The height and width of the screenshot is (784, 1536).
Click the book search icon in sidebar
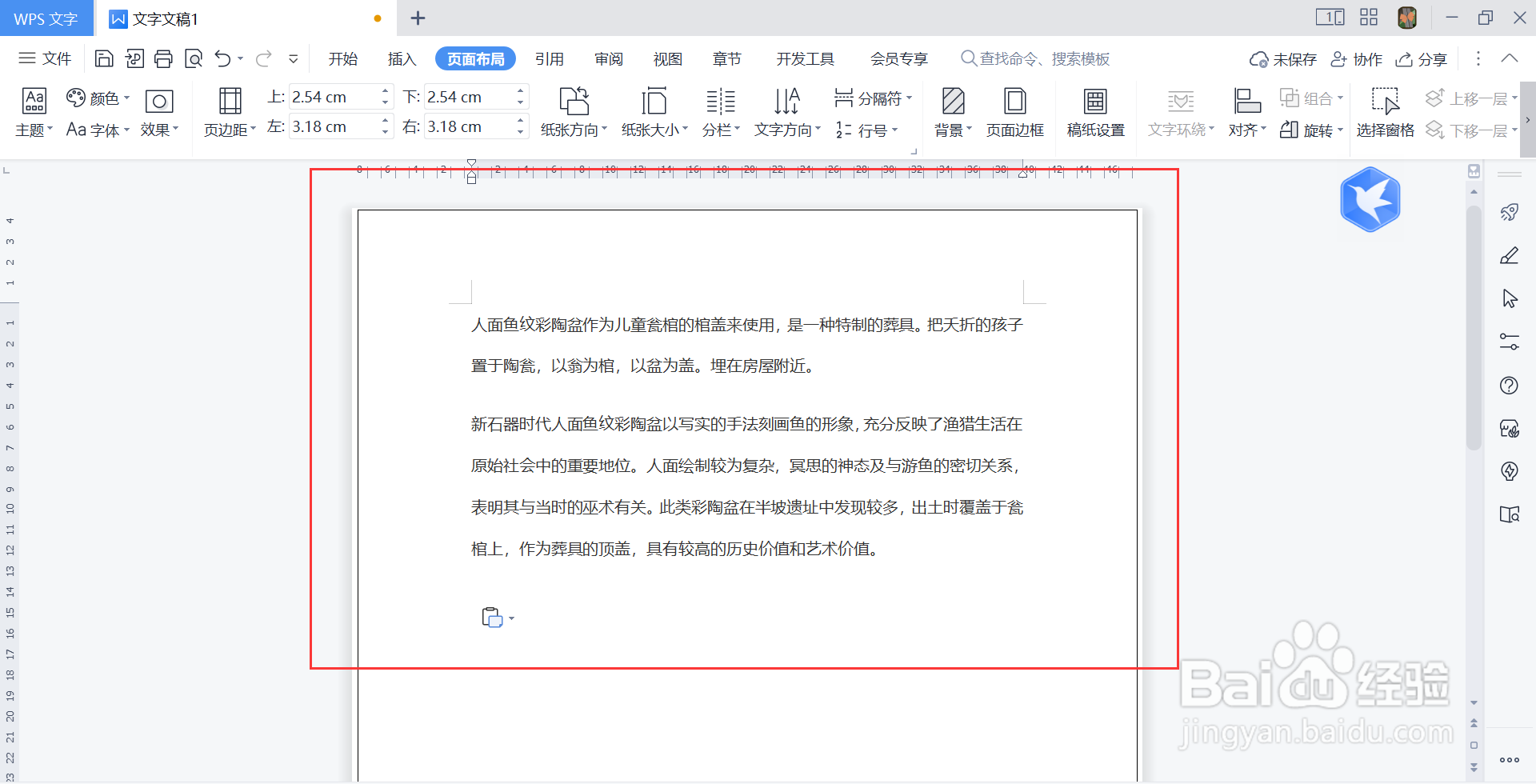(1510, 514)
